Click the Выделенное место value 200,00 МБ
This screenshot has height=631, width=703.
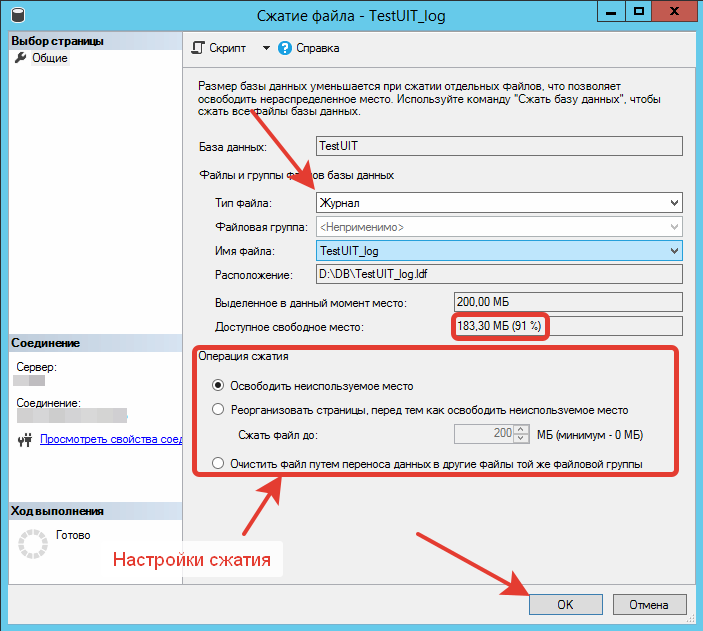click(568, 302)
